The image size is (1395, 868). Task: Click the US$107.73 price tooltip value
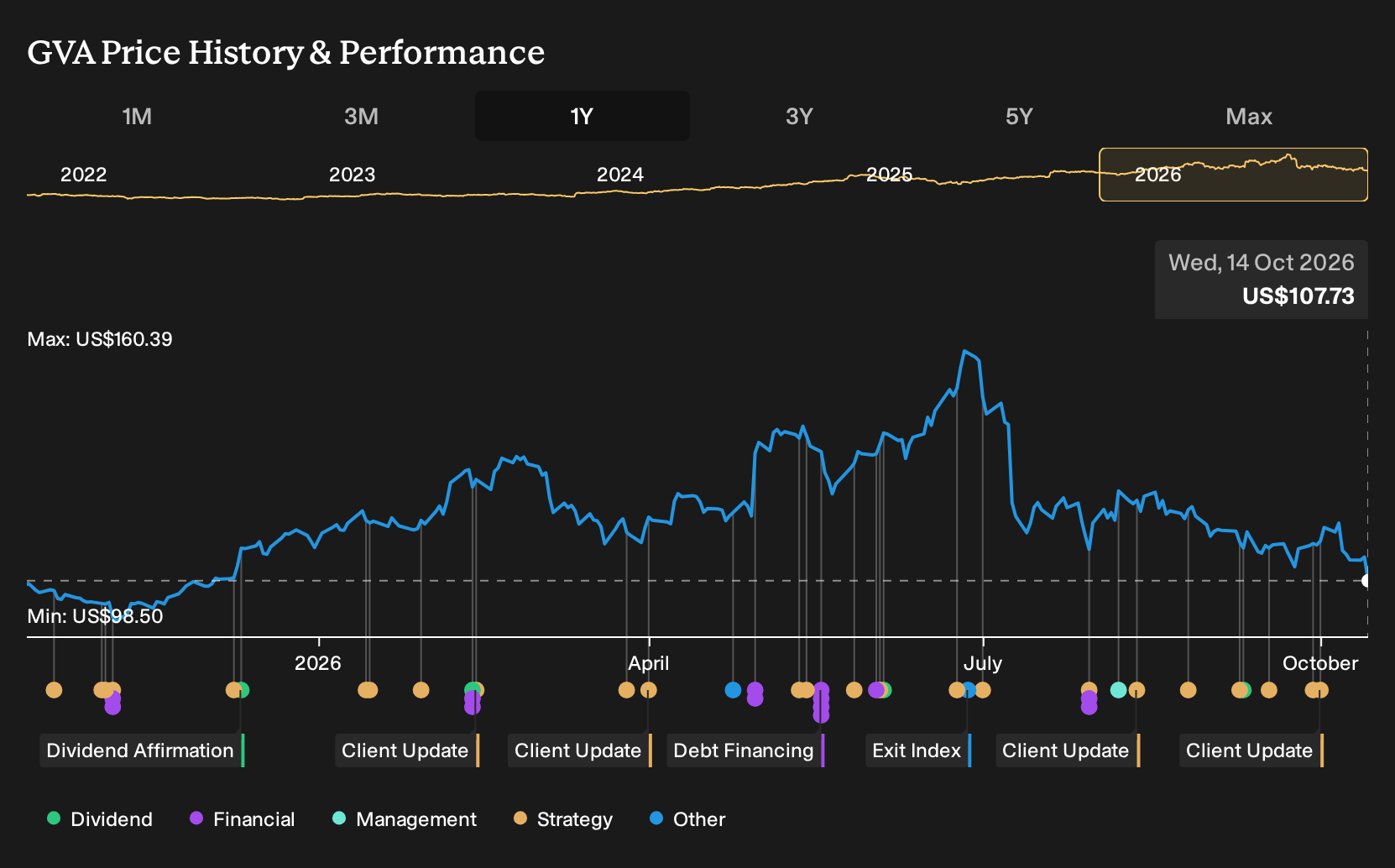[1298, 296]
